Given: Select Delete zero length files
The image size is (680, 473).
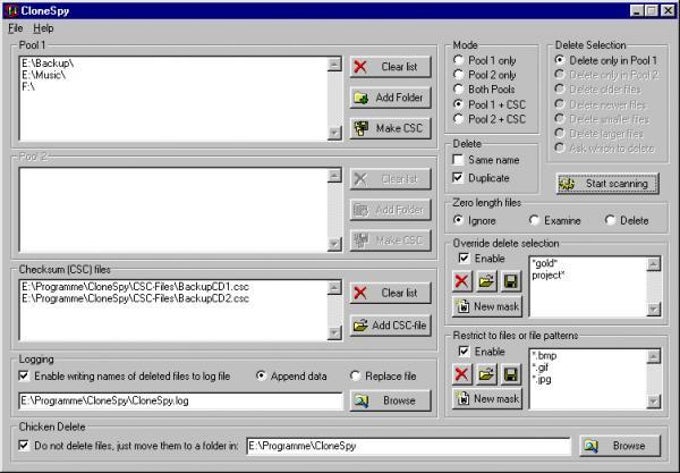Looking at the screenshot, I should coord(627,221).
